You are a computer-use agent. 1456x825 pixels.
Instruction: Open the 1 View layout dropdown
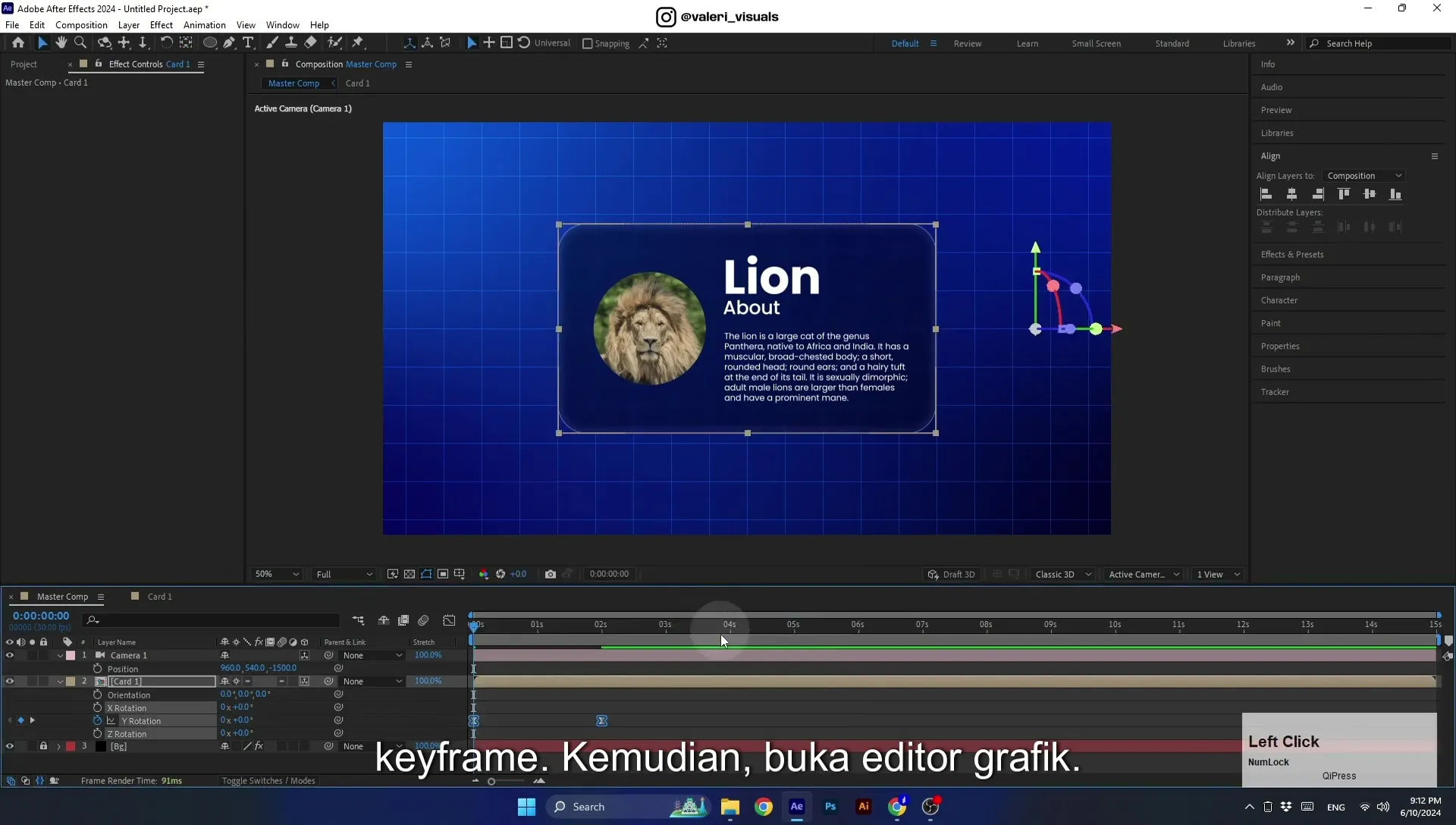(1218, 574)
